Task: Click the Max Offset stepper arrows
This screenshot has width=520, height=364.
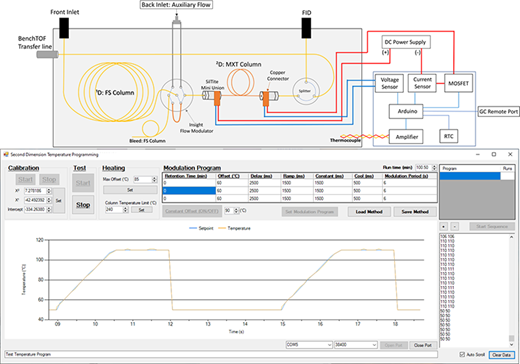Action: point(154,180)
